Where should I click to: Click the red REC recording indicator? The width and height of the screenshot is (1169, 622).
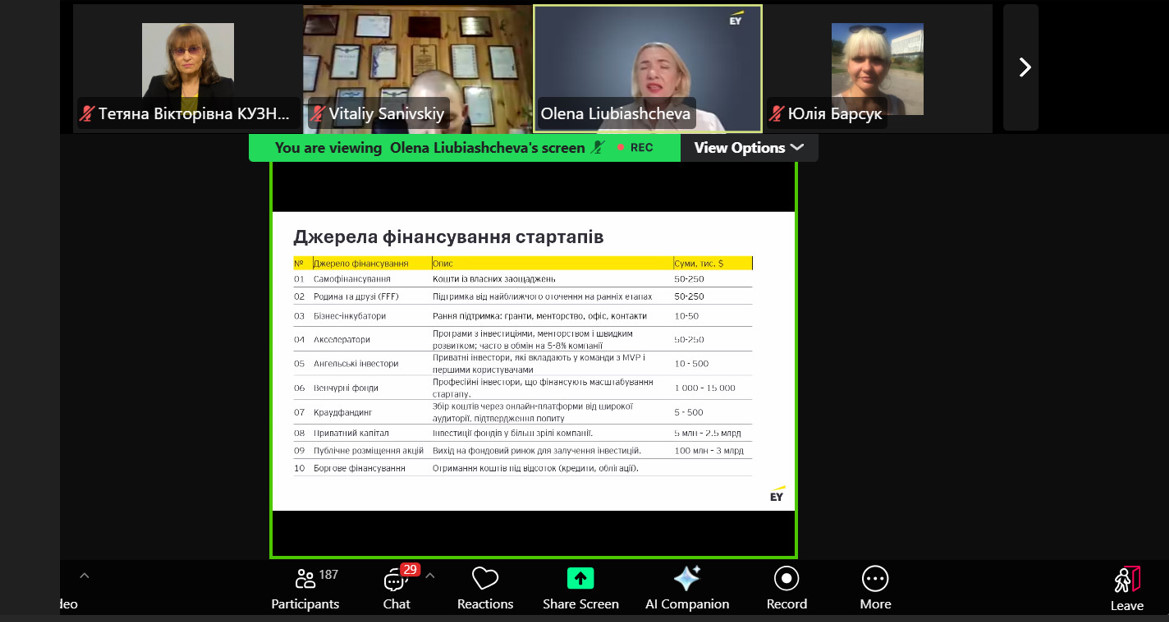pyautogui.click(x=635, y=148)
